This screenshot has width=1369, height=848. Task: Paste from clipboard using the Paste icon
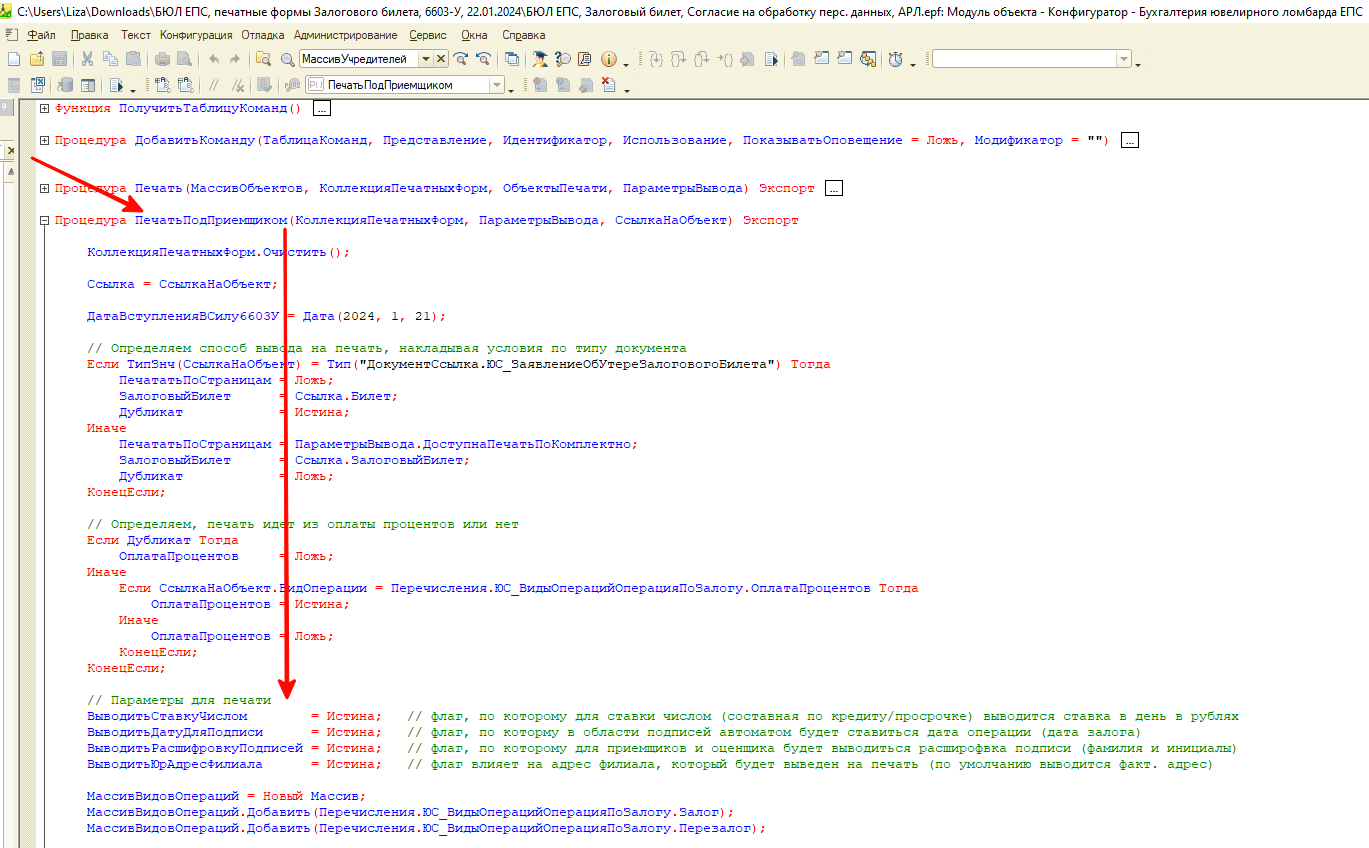pos(133,59)
